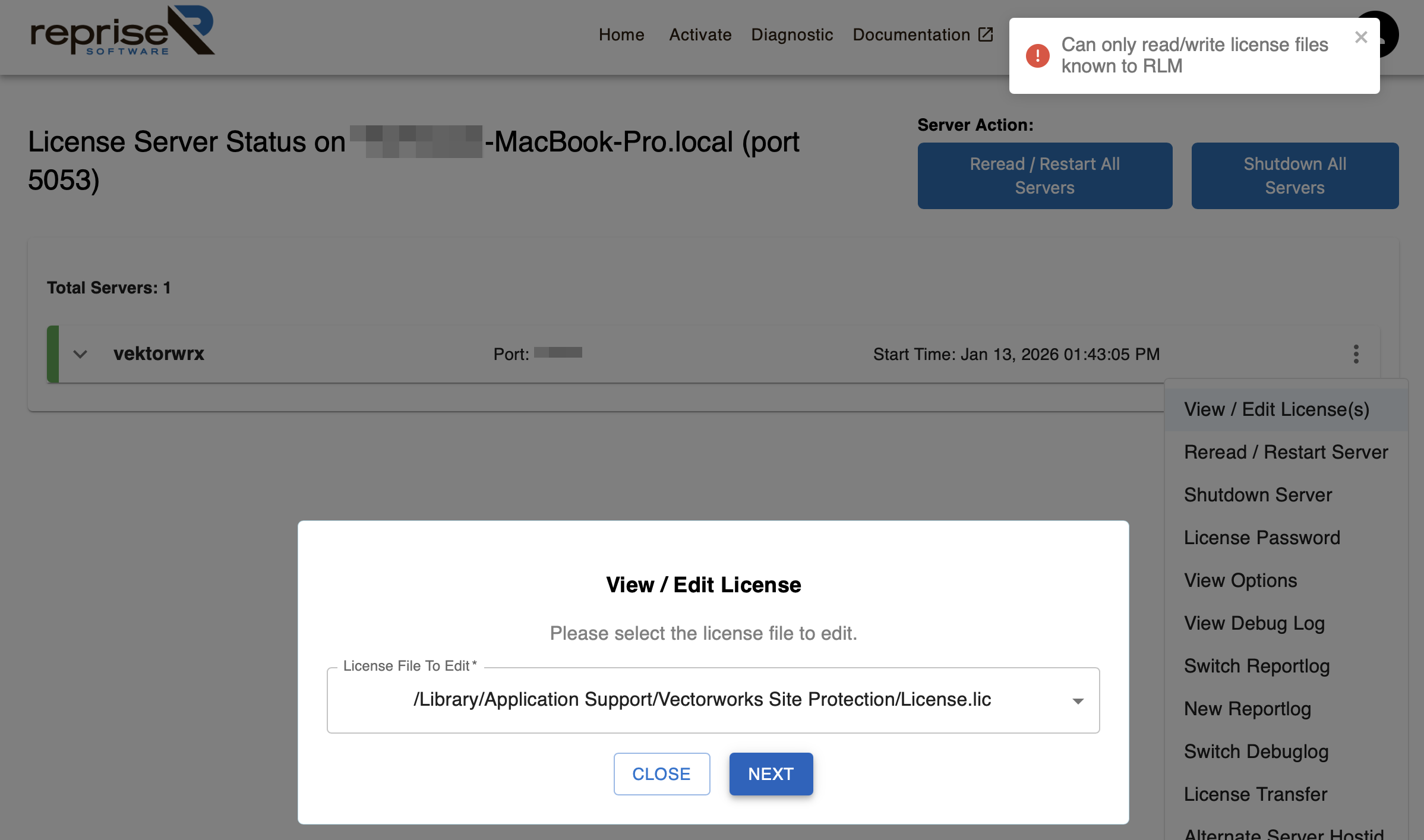Open the Activate page
The height and width of the screenshot is (840, 1424).
click(x=700, y=35)
